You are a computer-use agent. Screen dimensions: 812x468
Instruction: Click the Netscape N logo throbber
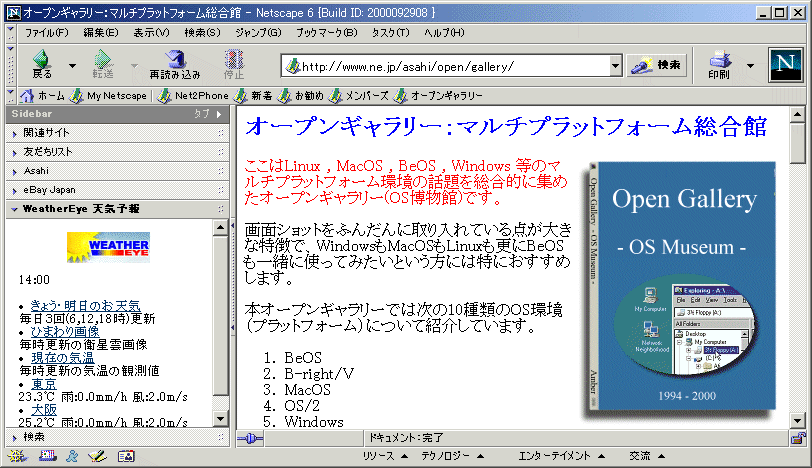tap(786, 65)
